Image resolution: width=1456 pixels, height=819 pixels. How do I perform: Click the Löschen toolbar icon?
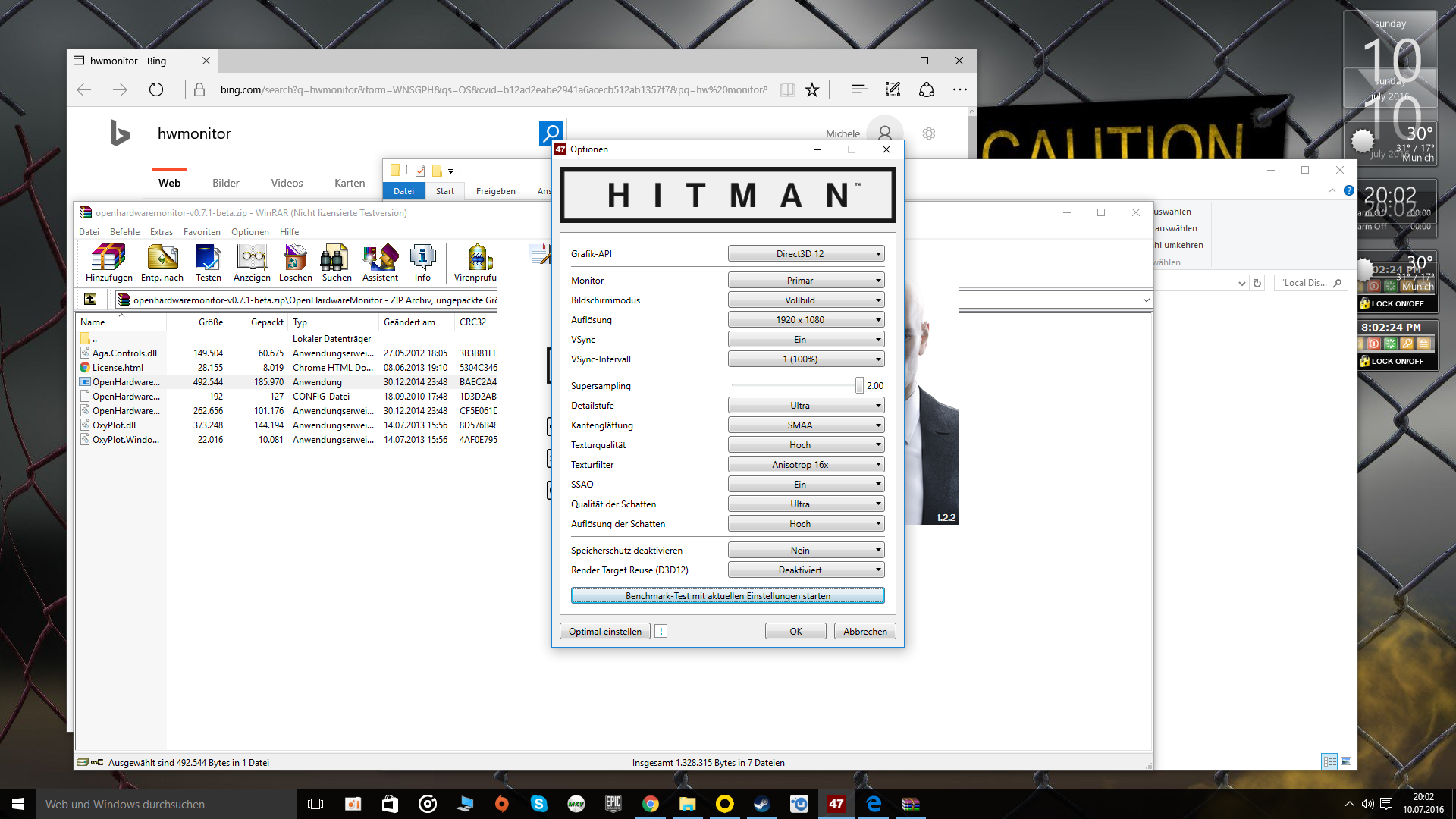[x=295, y=262]
